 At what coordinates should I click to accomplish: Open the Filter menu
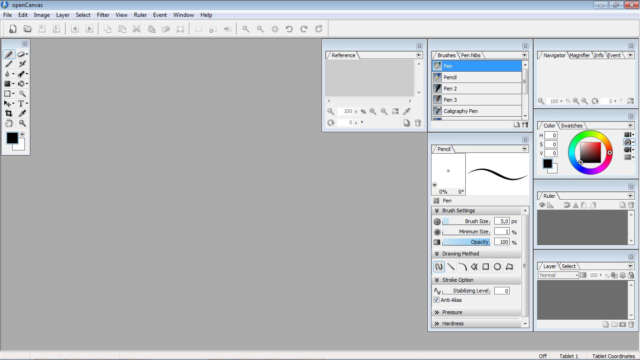click(x=103, y=15)
